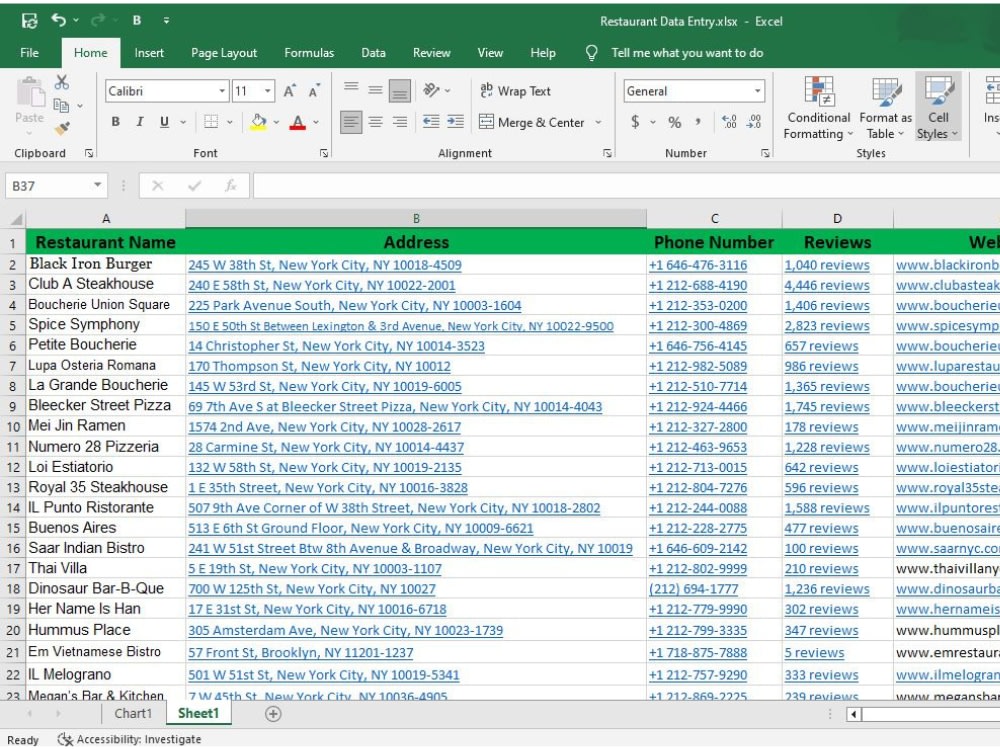
Task: Click the Increase Decimal icon
Action: pyautogui.click(x=729, y=122)
